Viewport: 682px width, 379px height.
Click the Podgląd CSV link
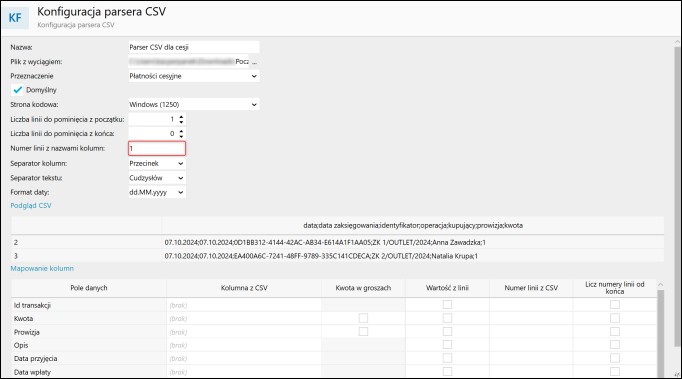pyautogui.click(x=31, y=205)
